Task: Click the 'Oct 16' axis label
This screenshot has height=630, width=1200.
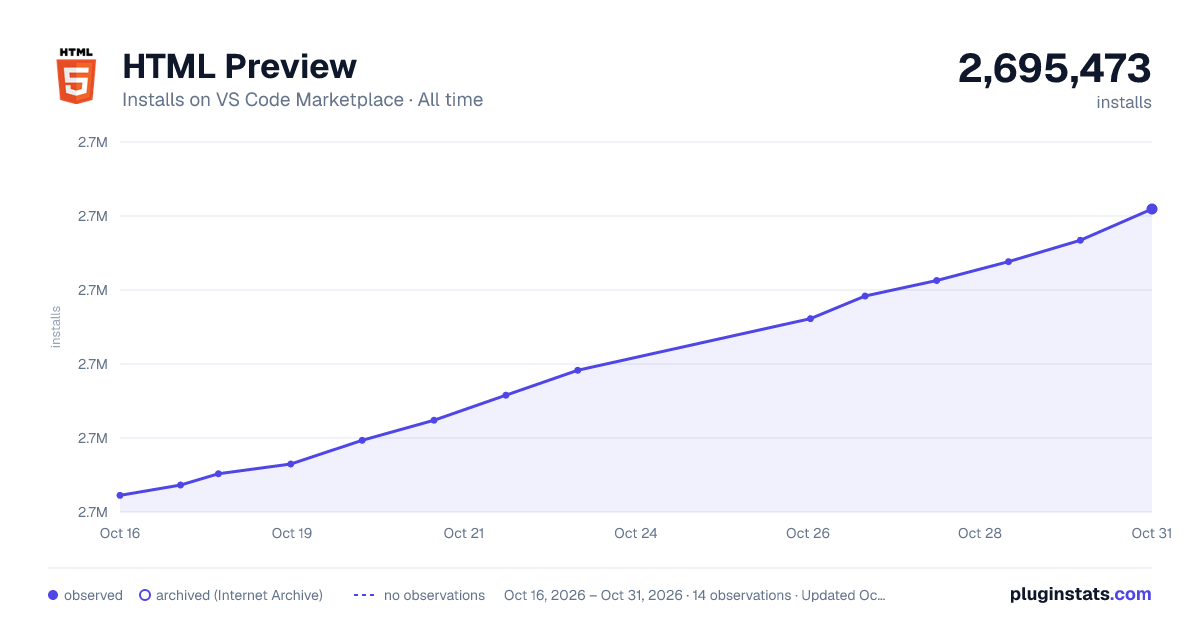Action: (120, 533)
